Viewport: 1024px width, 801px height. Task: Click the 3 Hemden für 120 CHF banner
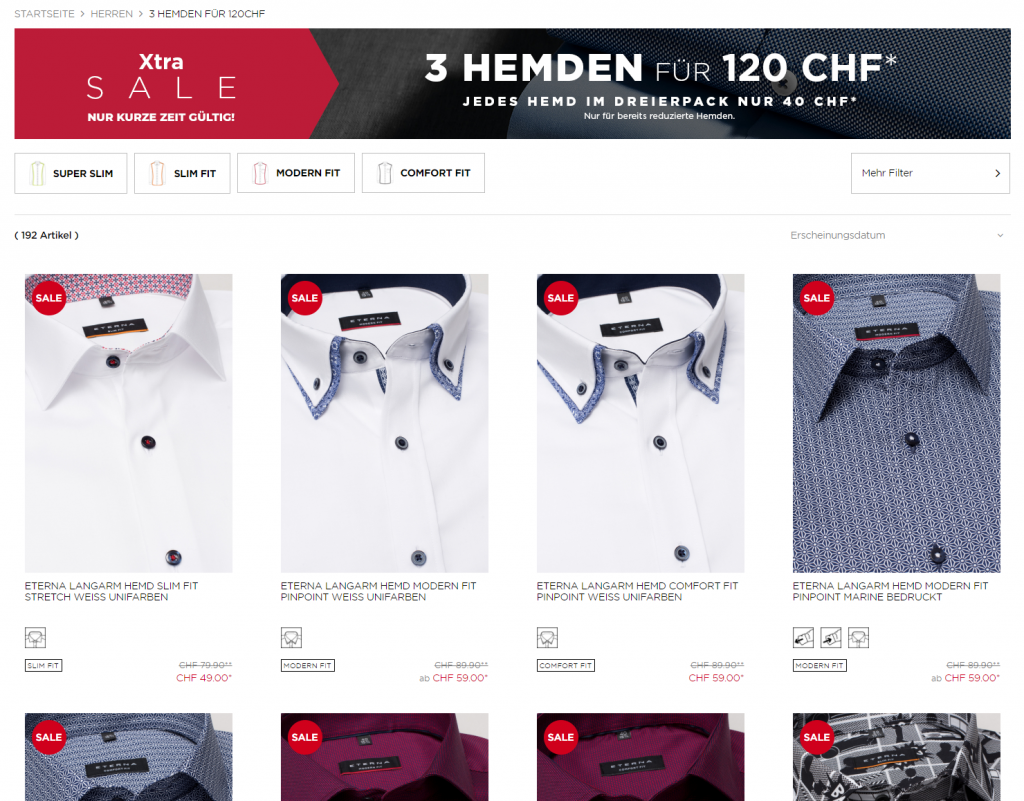tap(512, 84)
